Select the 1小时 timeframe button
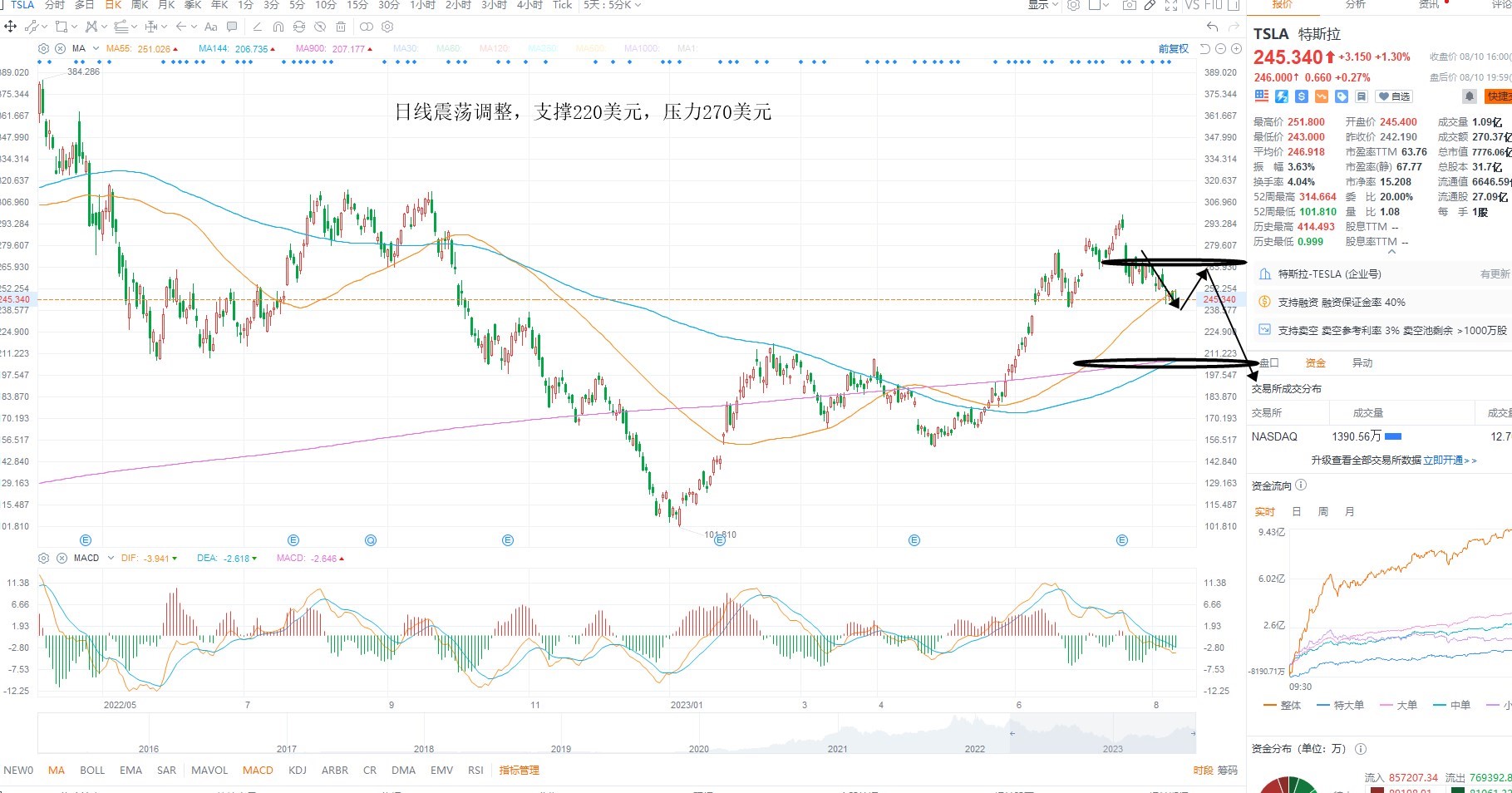Screen dimensions: 1512x793 [423, 5]
